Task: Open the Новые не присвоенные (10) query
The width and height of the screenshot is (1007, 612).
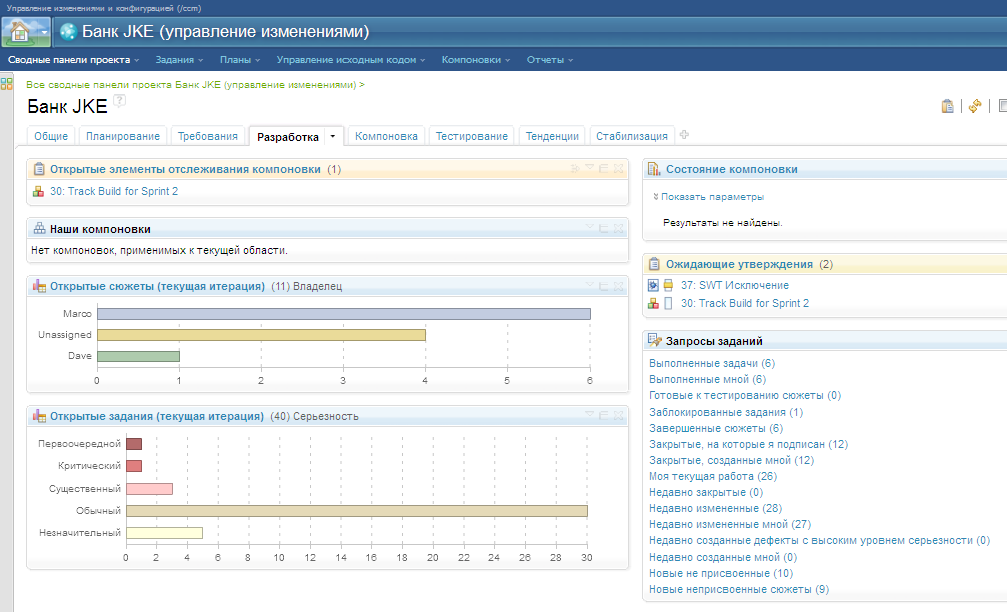Action: pos(721,573)
